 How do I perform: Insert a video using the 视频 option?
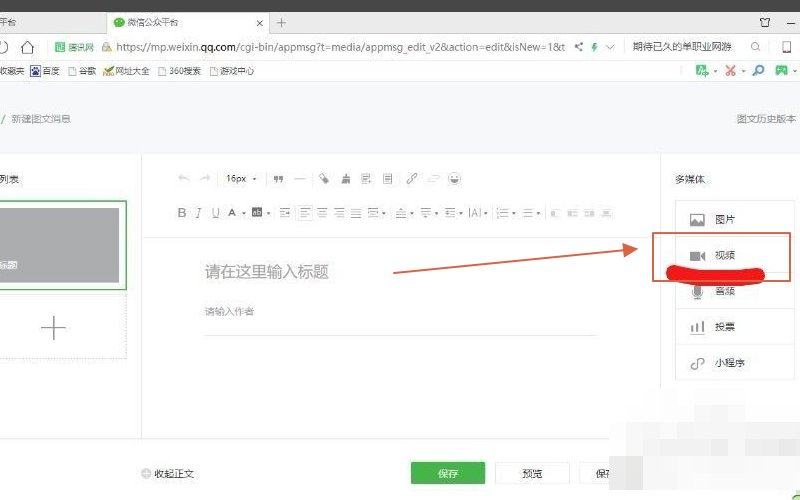[x=734, y=255]
